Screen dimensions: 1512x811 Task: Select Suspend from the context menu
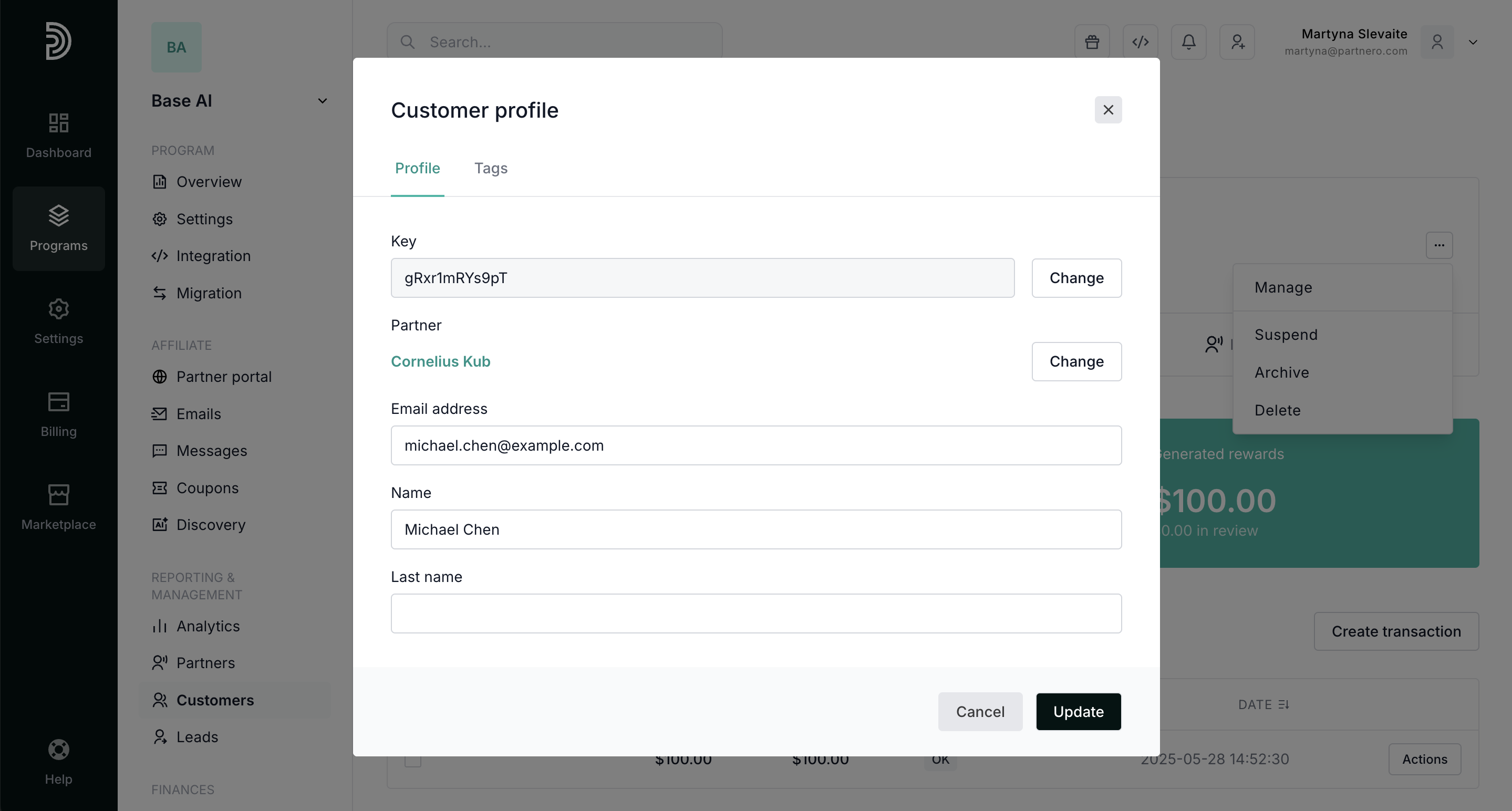click(x=1286, y=335)
